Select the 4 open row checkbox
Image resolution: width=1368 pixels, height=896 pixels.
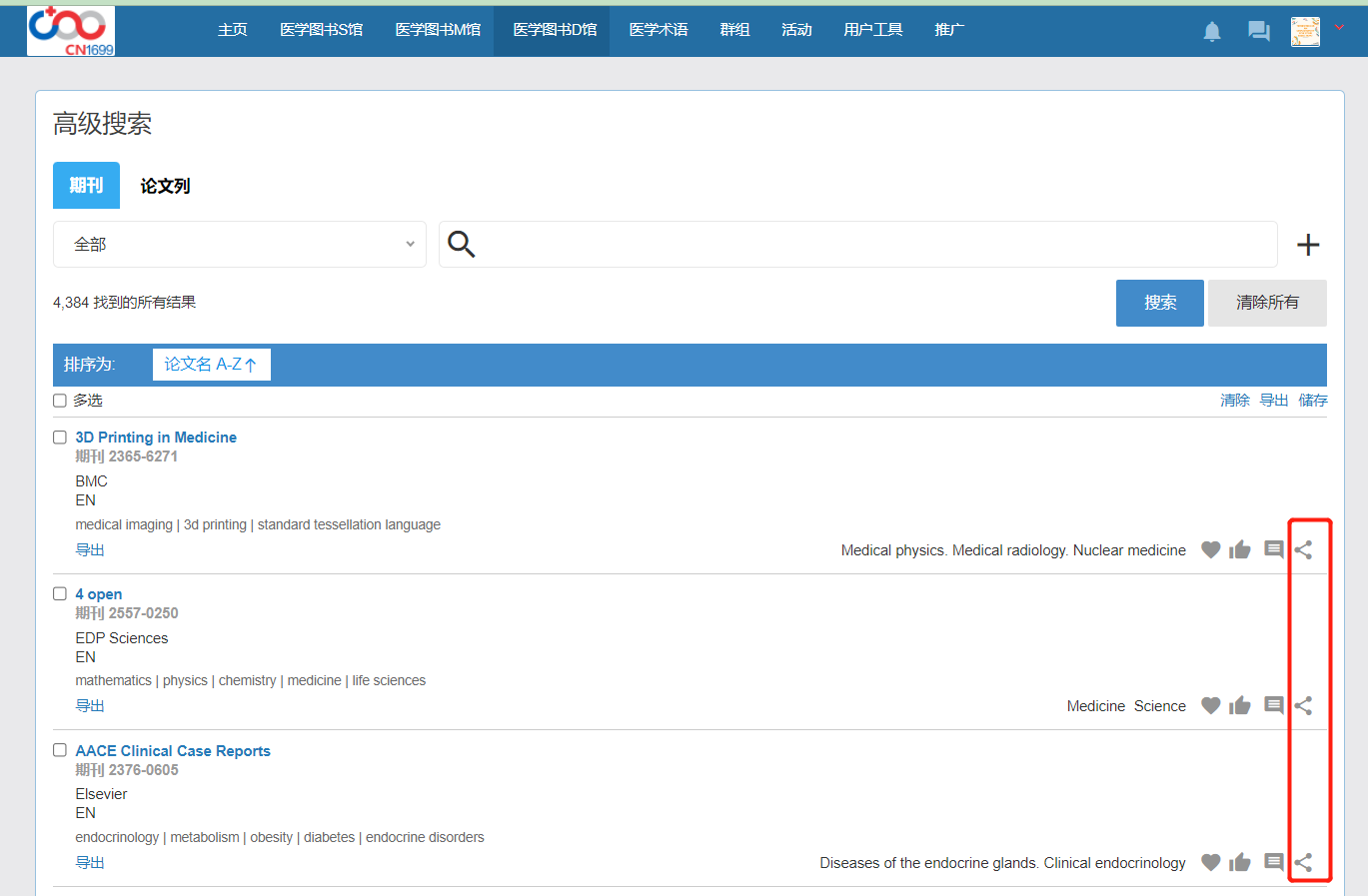point(60,593)
